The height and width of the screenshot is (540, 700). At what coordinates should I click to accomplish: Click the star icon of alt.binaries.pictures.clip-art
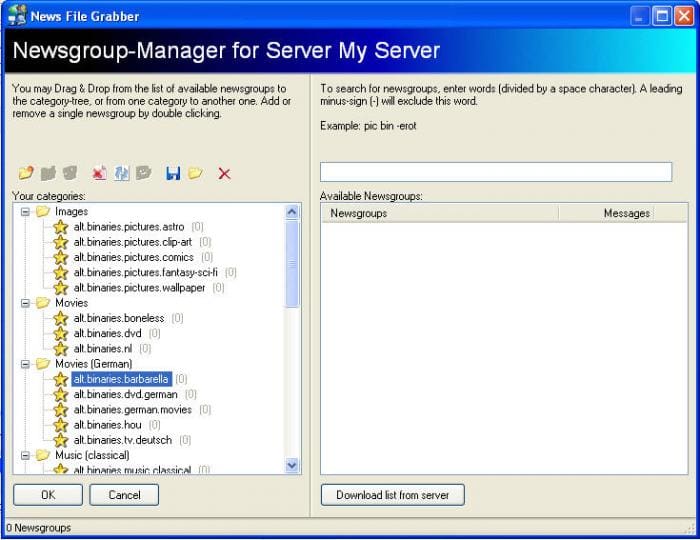click(60, 242)
